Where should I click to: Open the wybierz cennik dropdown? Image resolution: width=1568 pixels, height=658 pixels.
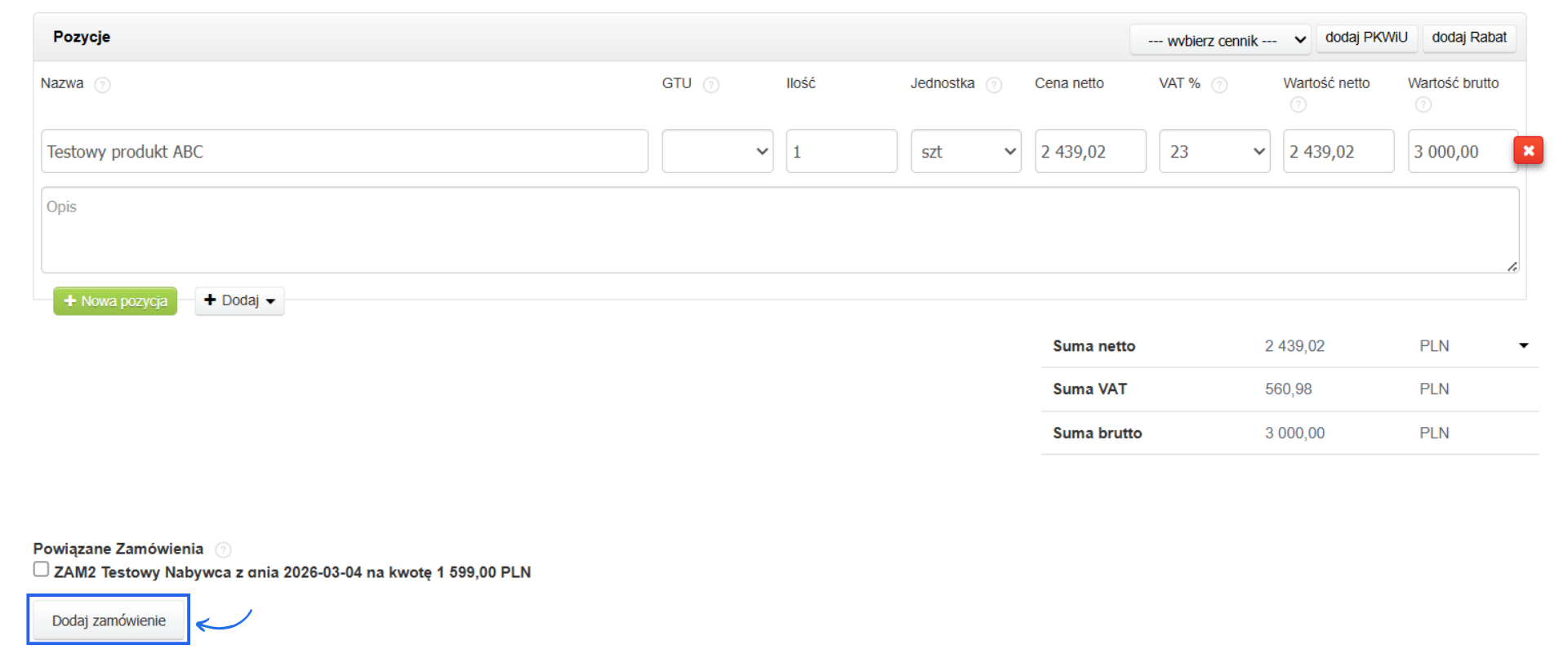[1220, 40]
